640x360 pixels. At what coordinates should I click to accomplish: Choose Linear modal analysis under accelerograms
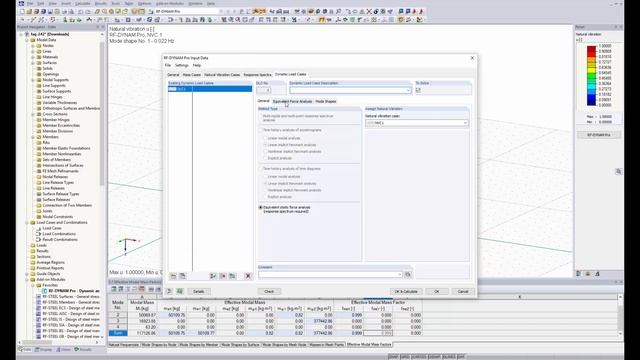[265, 138]
